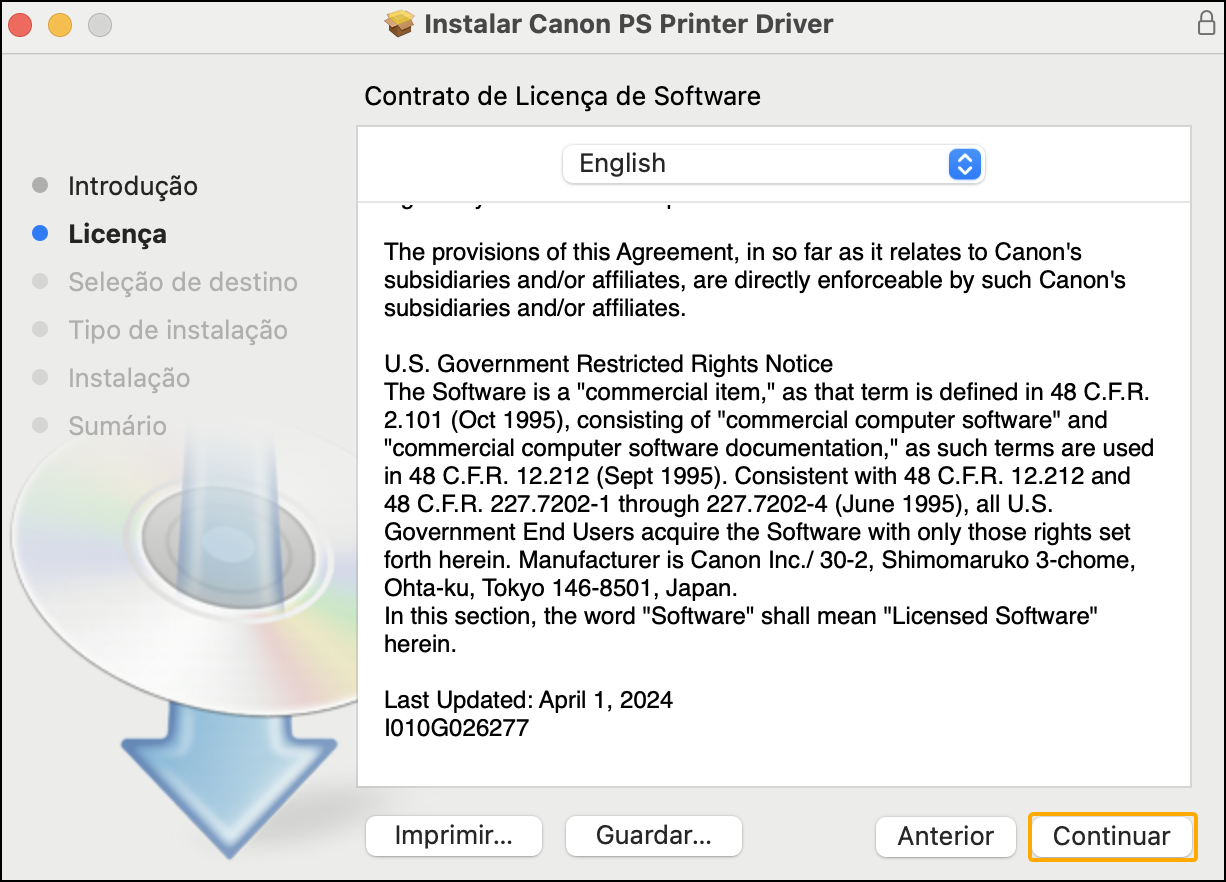Open the English language dropdown
Viewport: 1226px width, 882px height.
[x=773, y=164]
